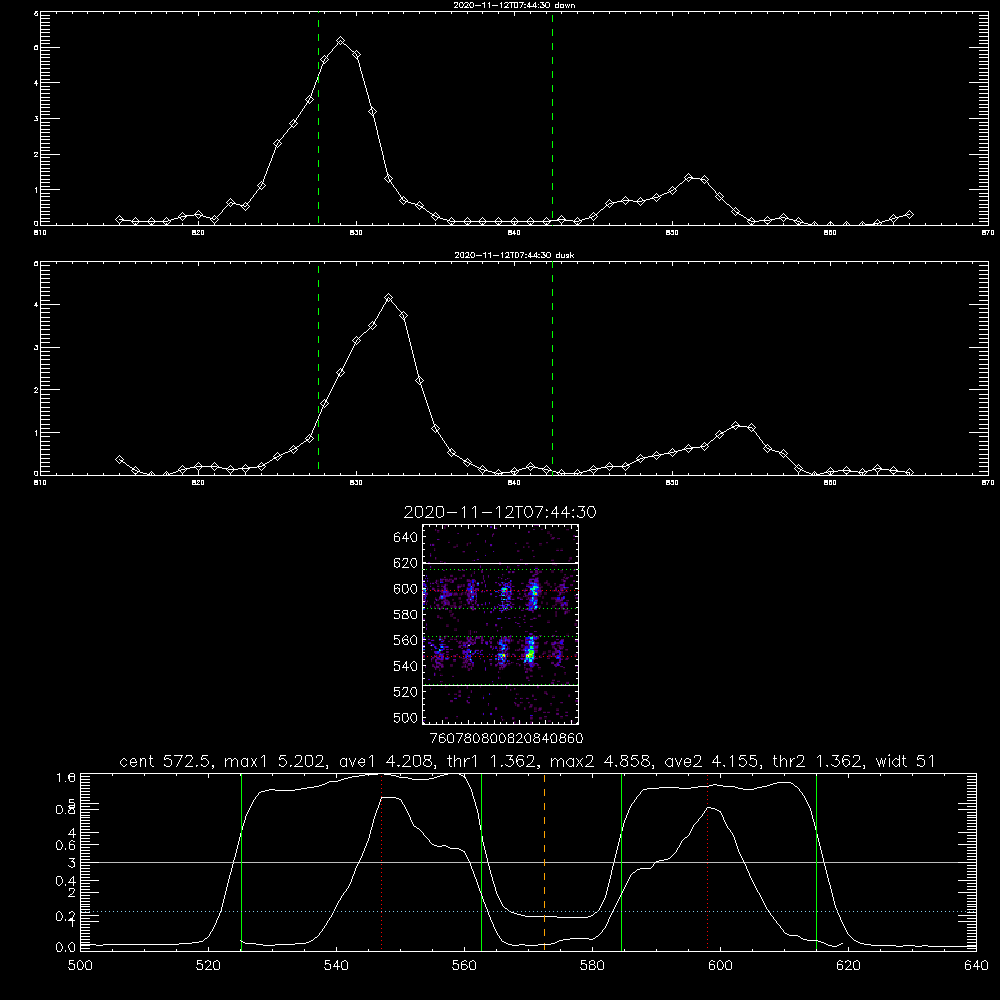Click the 'cent 572.5' value in the stats line
This screenshot has height=1000, width=1000.
166,761
